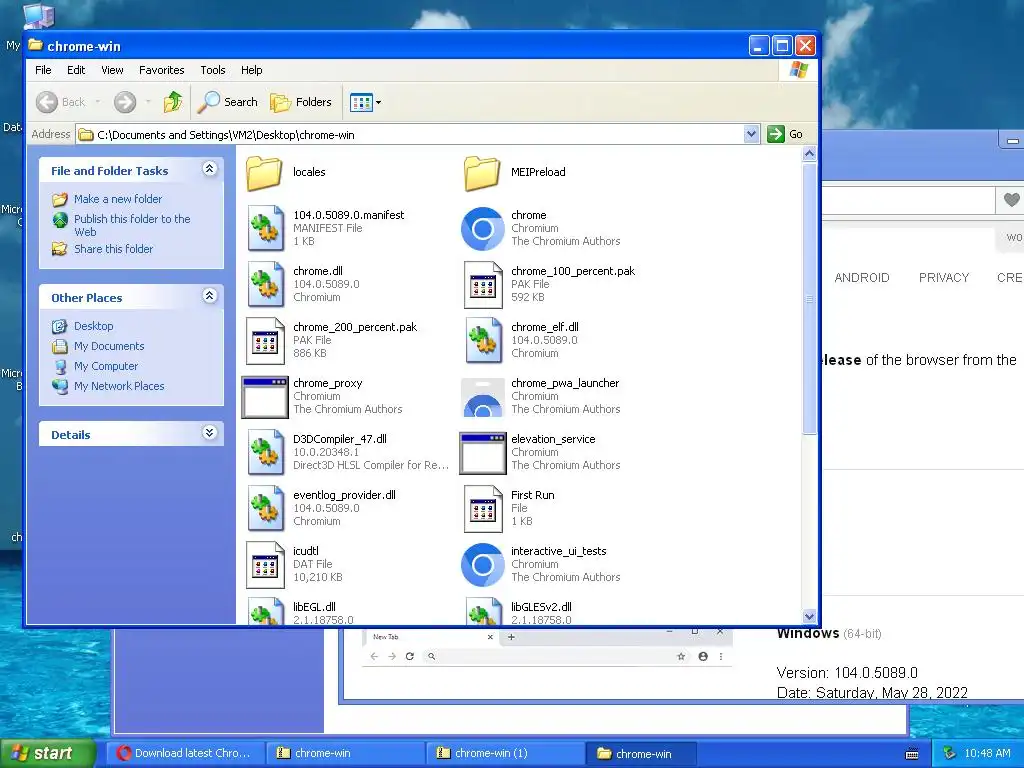Viewport: 1024px width, 768px height.
Task: Click Share this folder
Action: pyautogui.click(x=114, y=249)
